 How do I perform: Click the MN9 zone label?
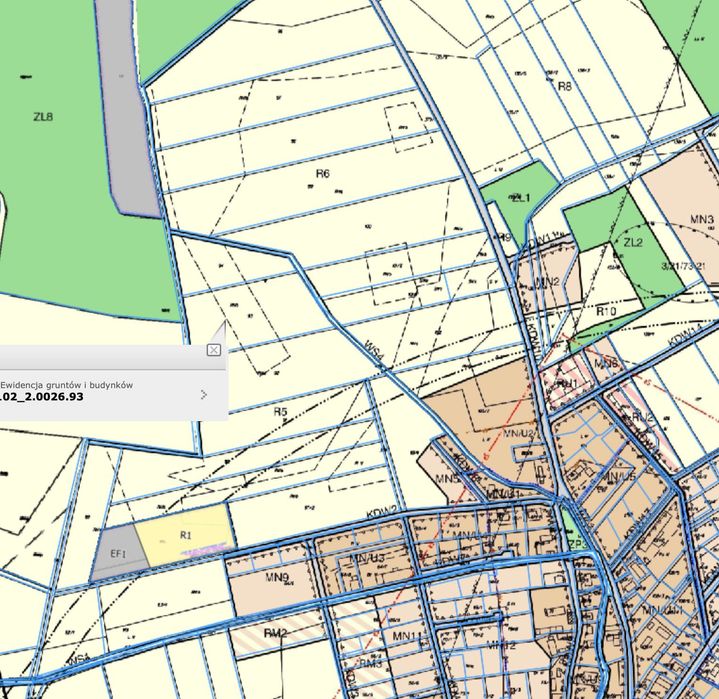[277, 577]
